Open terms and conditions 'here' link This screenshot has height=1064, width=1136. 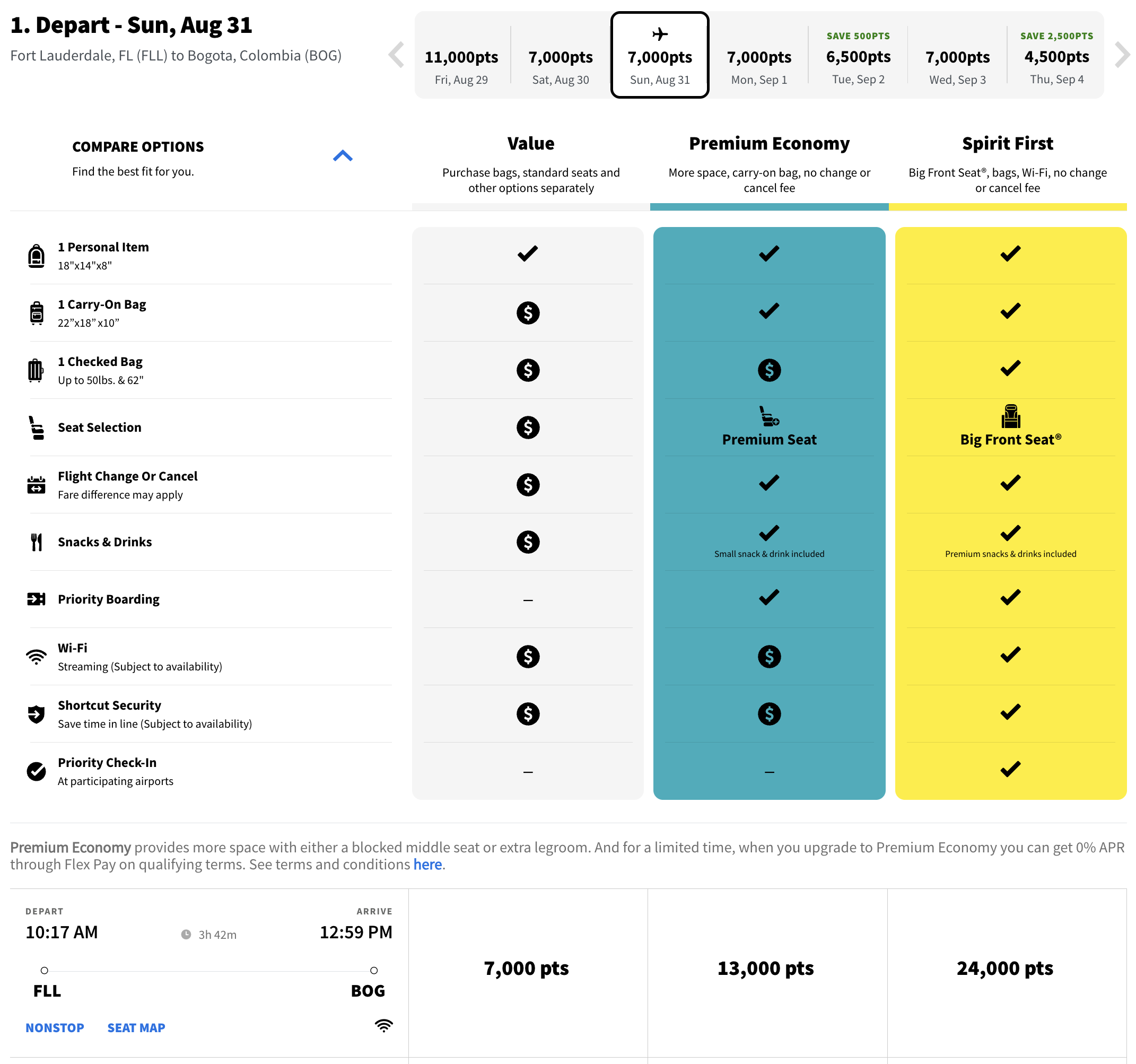point(427,864)
